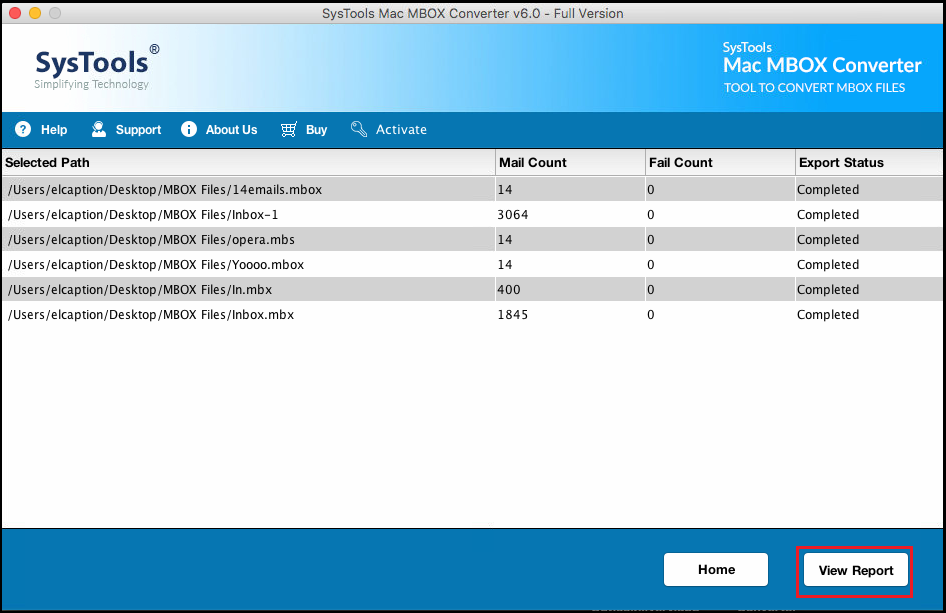Click the SysTools logo
The image size is (946, 613).
coord(97,67)
